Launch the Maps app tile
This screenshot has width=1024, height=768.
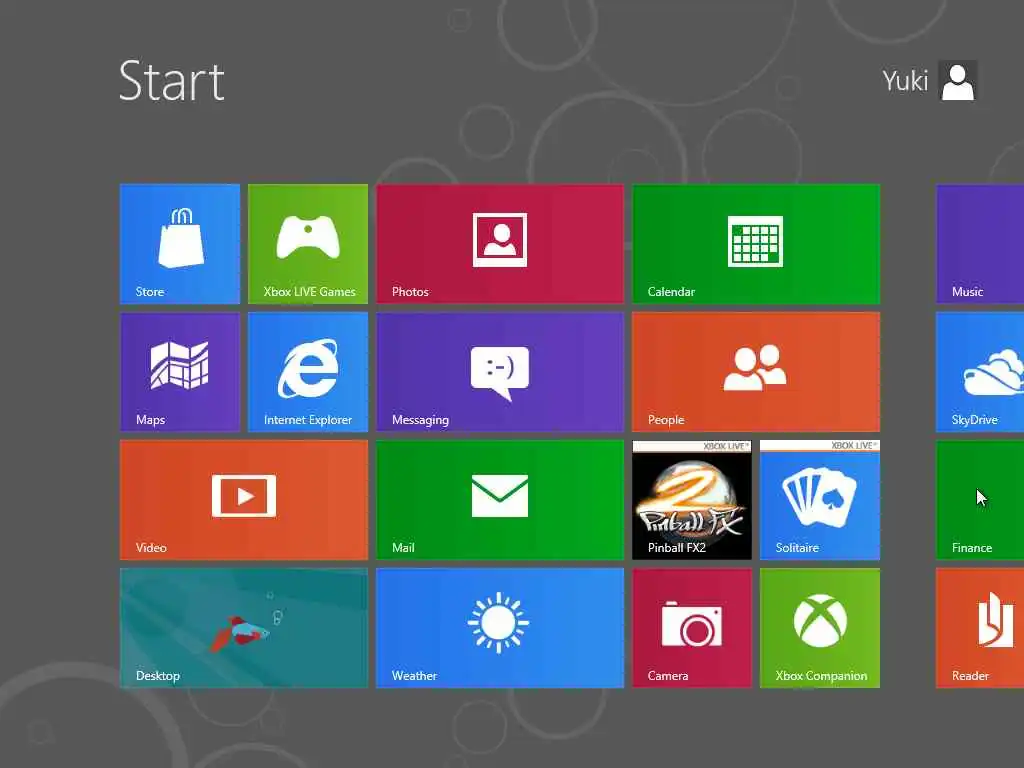point(180,372)
